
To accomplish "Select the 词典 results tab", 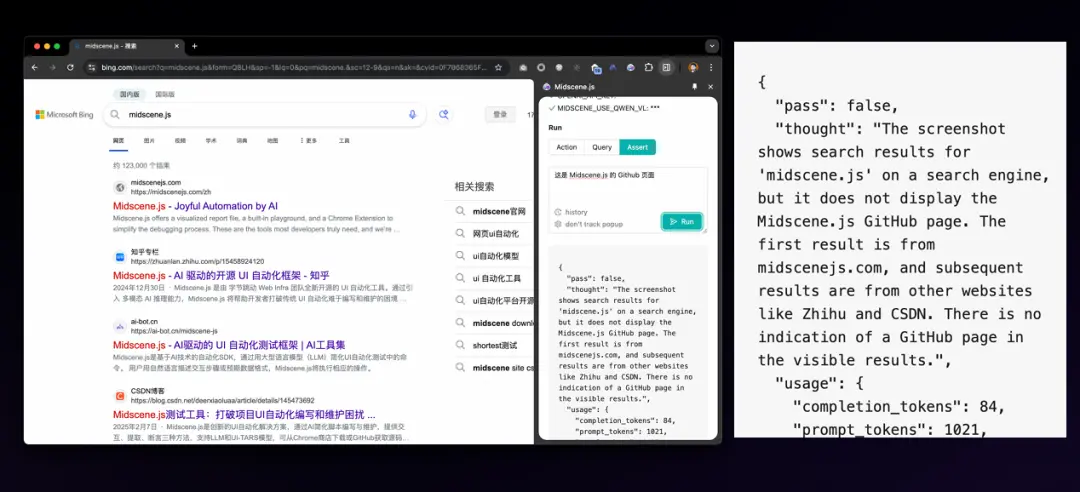I will (x=242, y=141).
